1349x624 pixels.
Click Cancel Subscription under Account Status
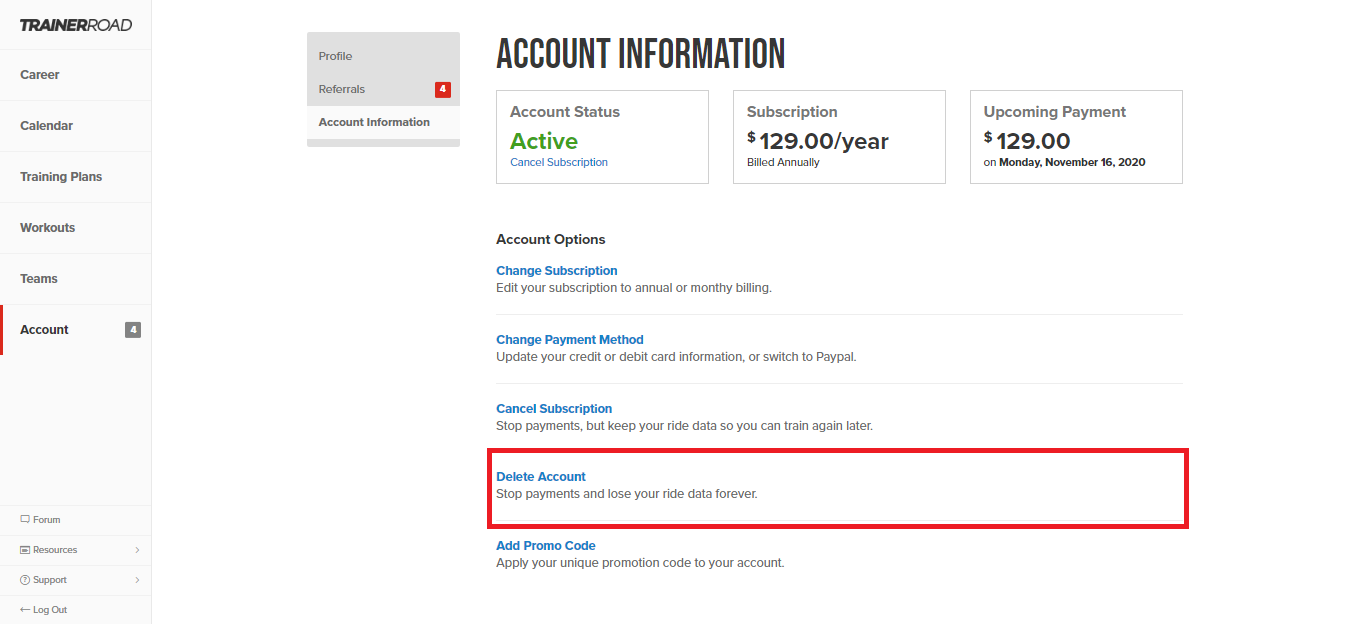coord(558,161)
